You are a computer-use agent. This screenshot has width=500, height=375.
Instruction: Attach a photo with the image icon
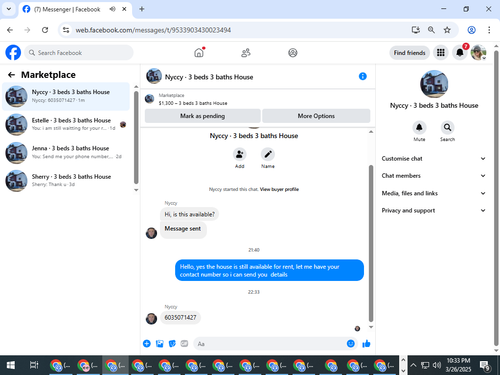160,344
